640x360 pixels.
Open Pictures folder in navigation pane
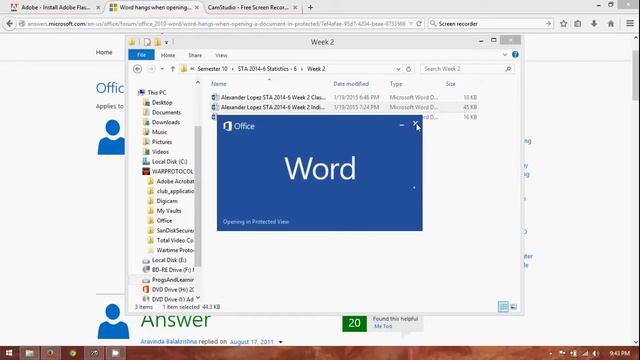point(162,142)
